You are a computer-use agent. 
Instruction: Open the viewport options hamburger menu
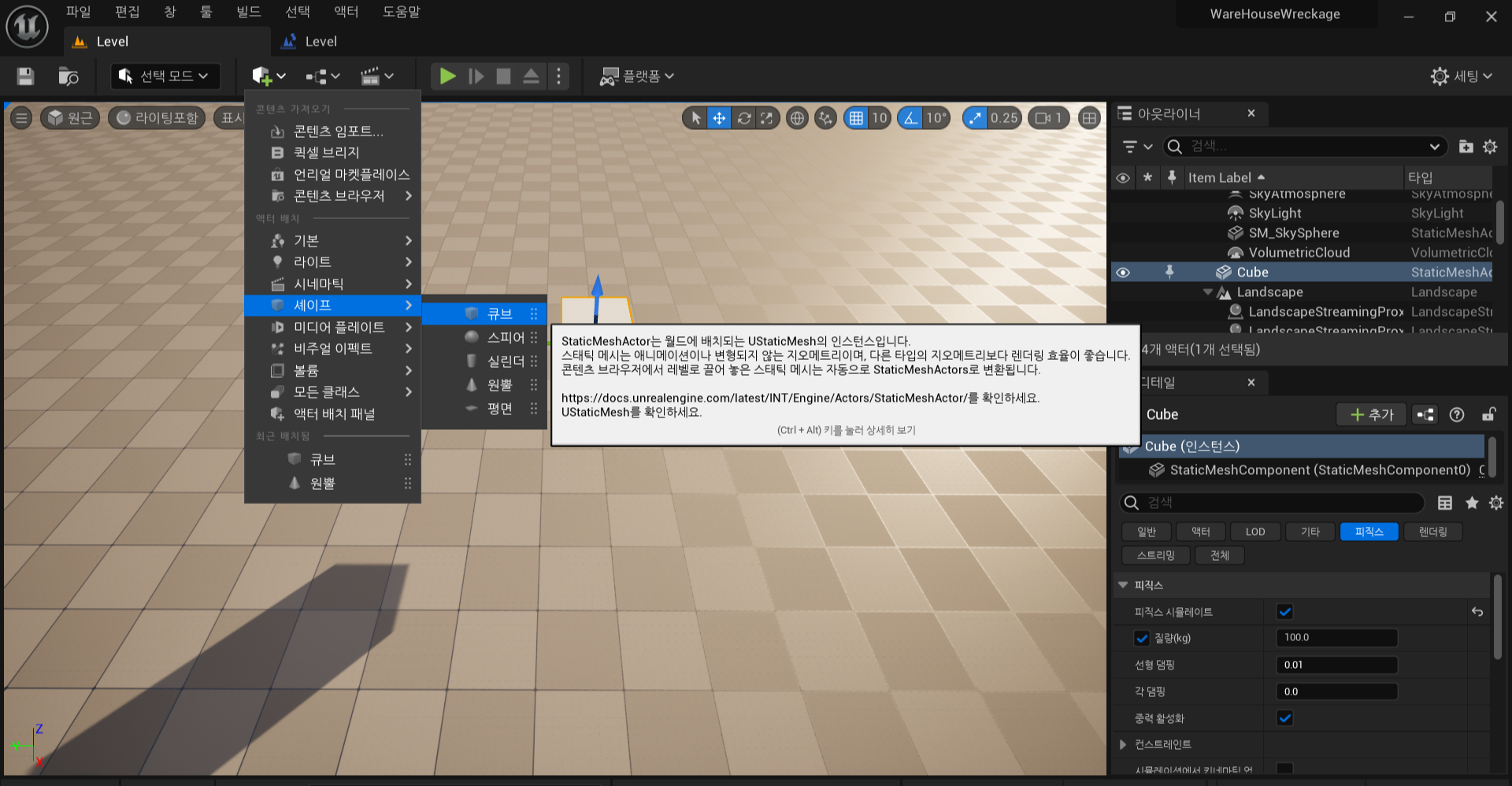pyautogui.click(x=21, y=118)
